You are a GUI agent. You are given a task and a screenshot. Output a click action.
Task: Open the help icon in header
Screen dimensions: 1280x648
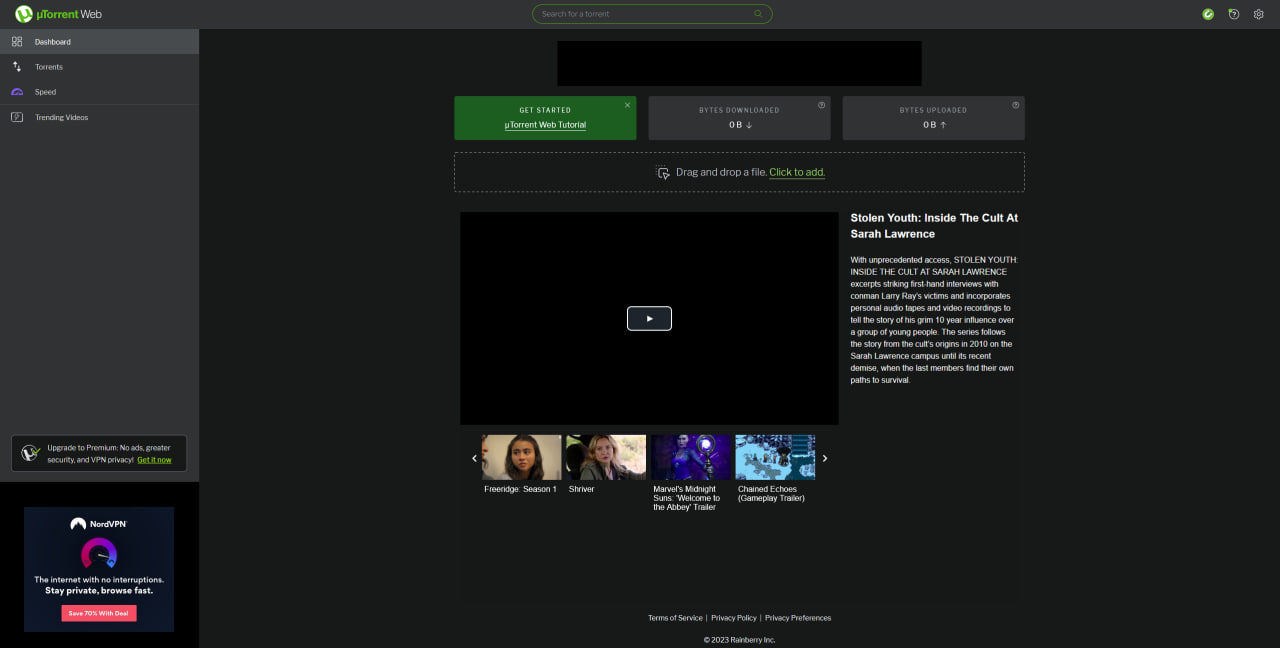pyautogui.click(x=1234, y=14)
